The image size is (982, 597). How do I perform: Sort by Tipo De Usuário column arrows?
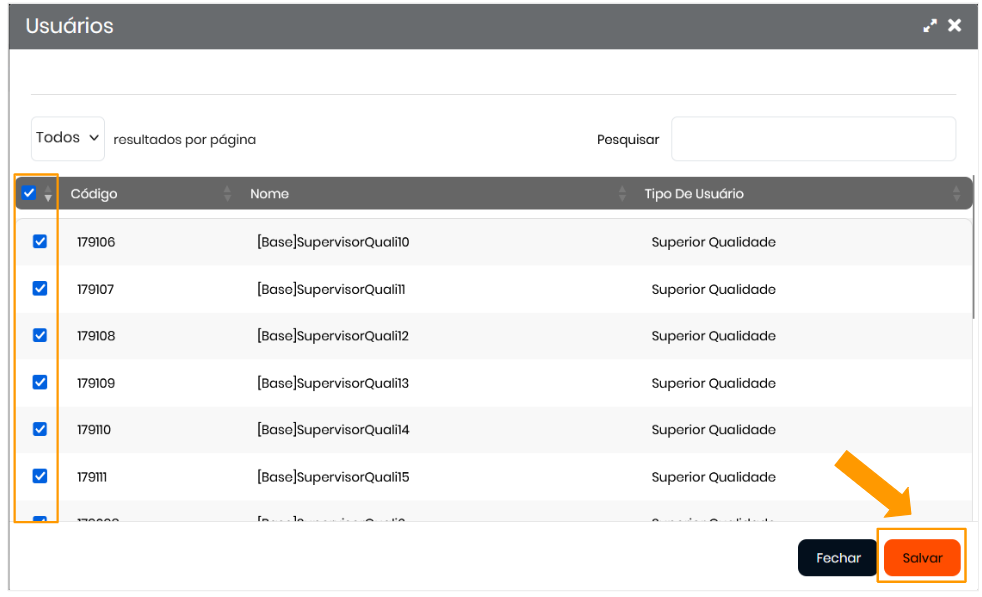pyautogui.click(x=956, y=194)
